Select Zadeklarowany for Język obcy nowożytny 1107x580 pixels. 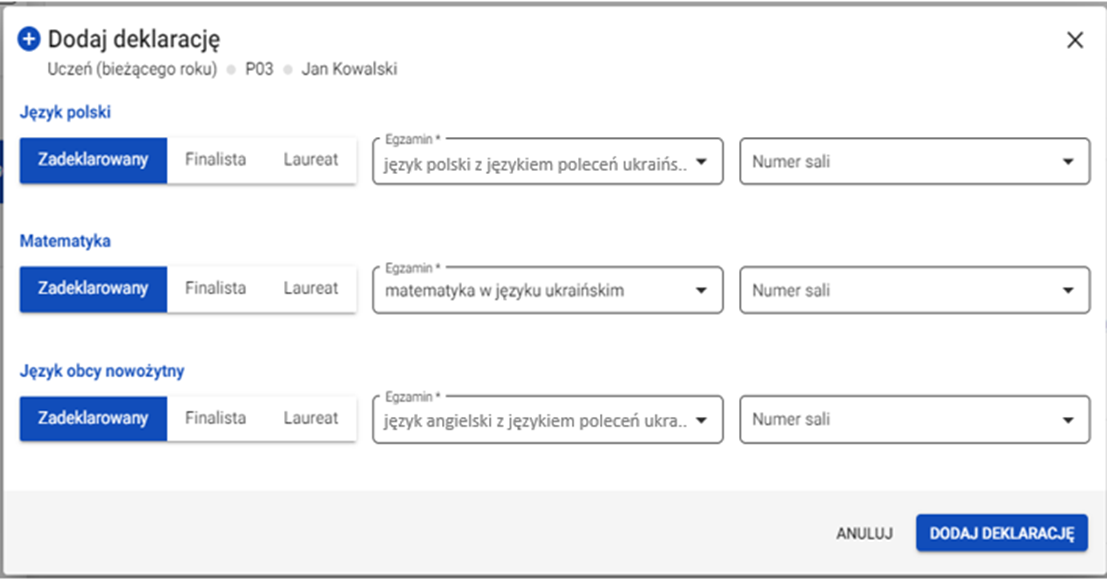click(93, 419)
